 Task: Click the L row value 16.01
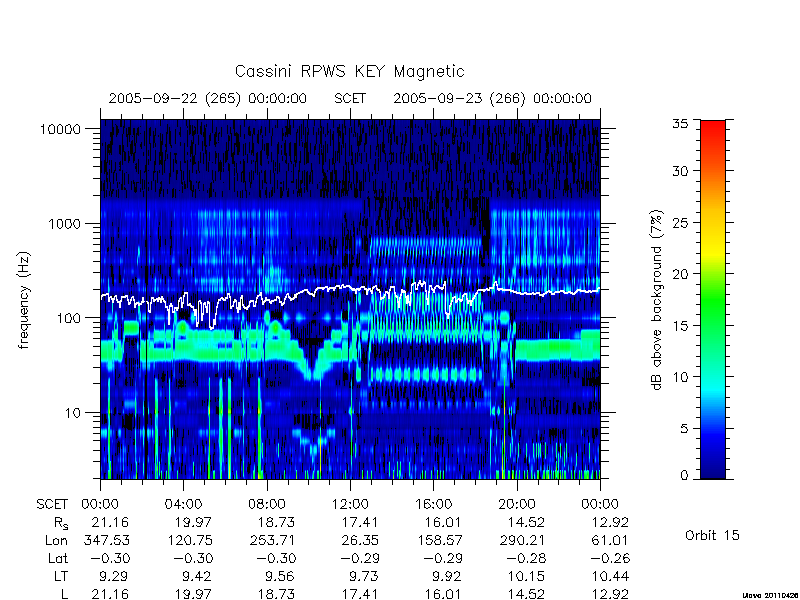point(443,594)
